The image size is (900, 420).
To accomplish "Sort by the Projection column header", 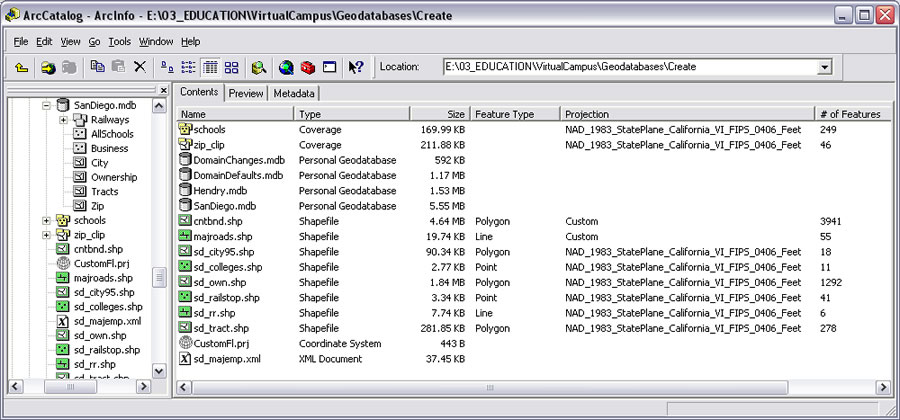I will 688,114.
